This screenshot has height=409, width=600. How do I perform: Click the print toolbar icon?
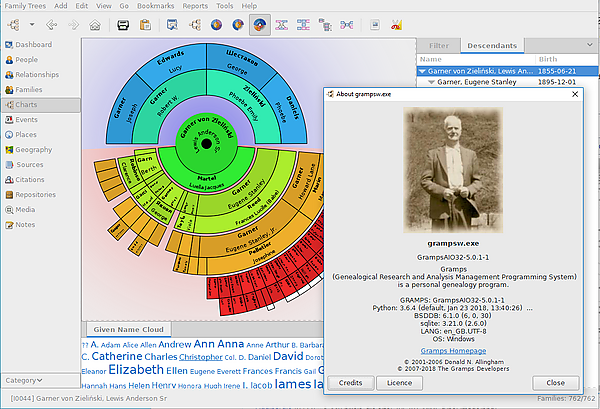[x=123, y=25]
